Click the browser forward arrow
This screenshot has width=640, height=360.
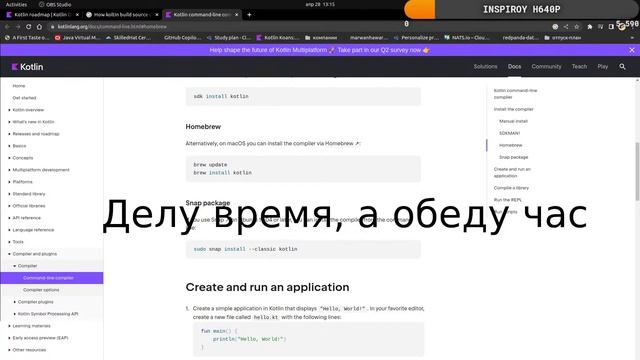click(18, 27)
